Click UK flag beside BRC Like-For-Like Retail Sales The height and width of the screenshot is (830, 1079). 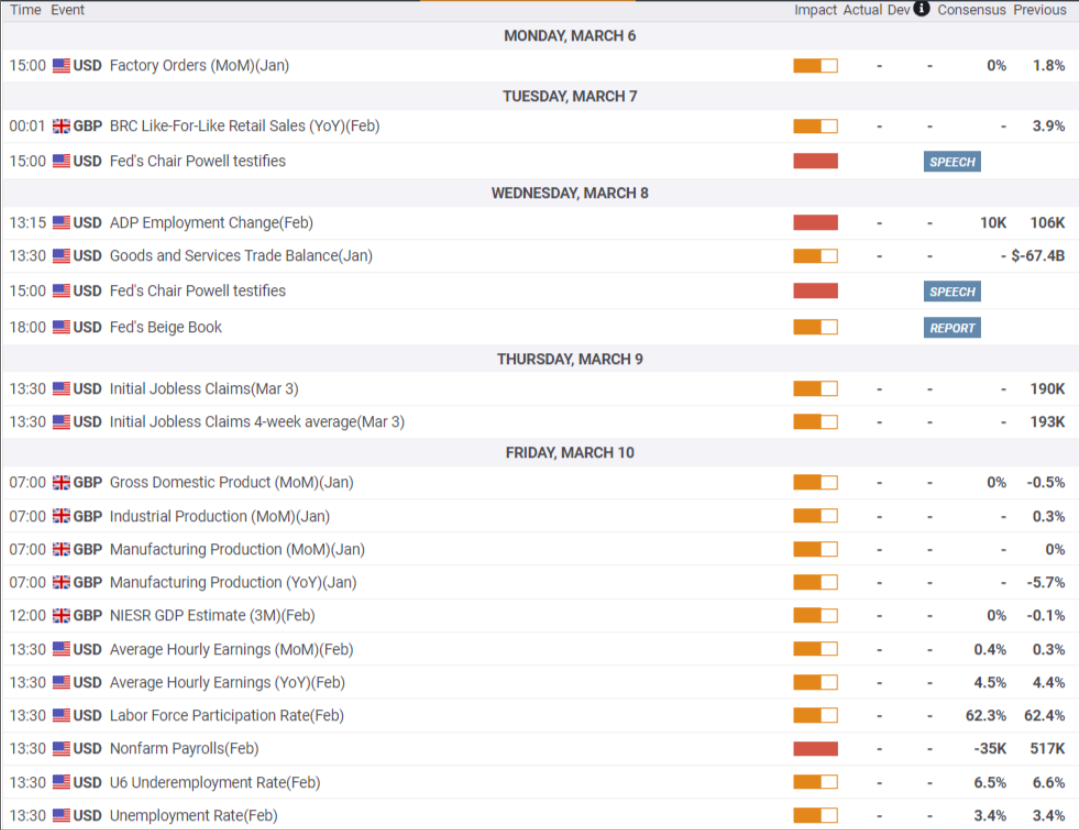(x=61, y=127)
